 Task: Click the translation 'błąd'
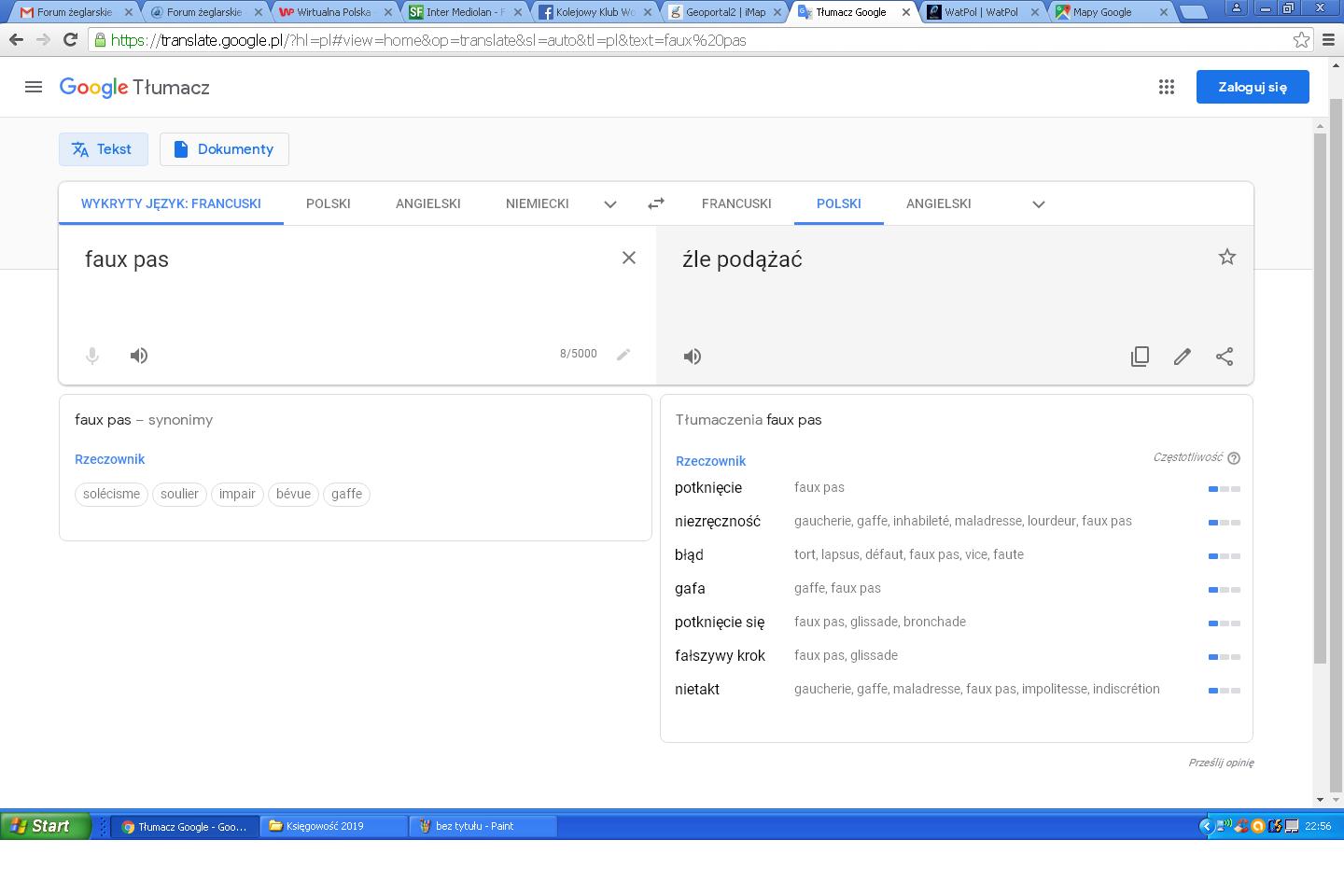pyautogui.click(x=689, y=554)
